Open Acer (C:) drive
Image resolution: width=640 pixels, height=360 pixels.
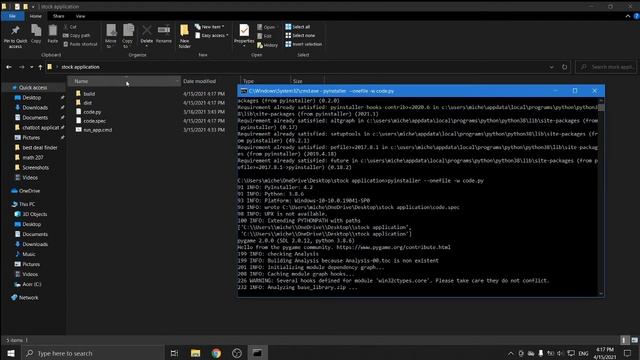pos(31,284)
